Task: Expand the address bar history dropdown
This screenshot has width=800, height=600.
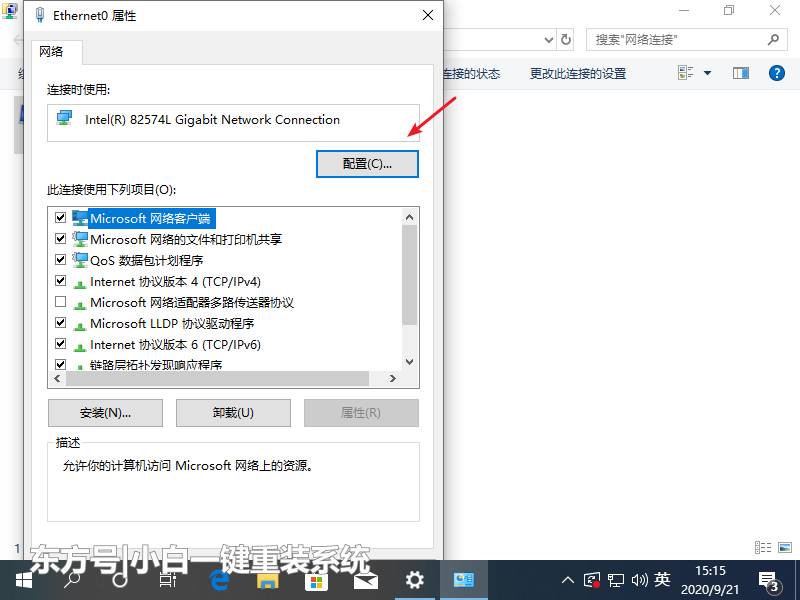Action: pos(548,39)
